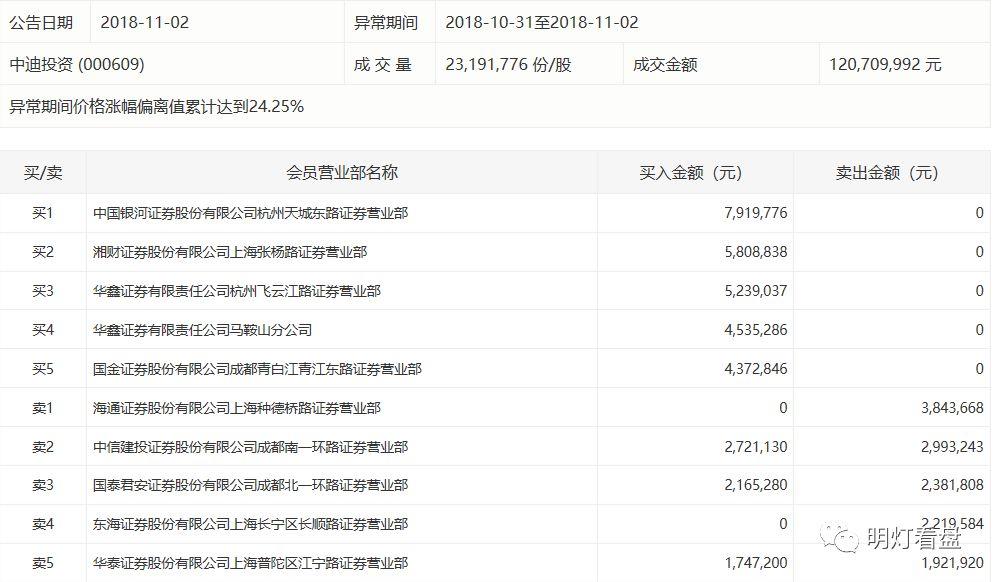The image size is (994, 582).
Task: Click 湘财证券上海张杨路证券营业部 name
Action: 230,252
